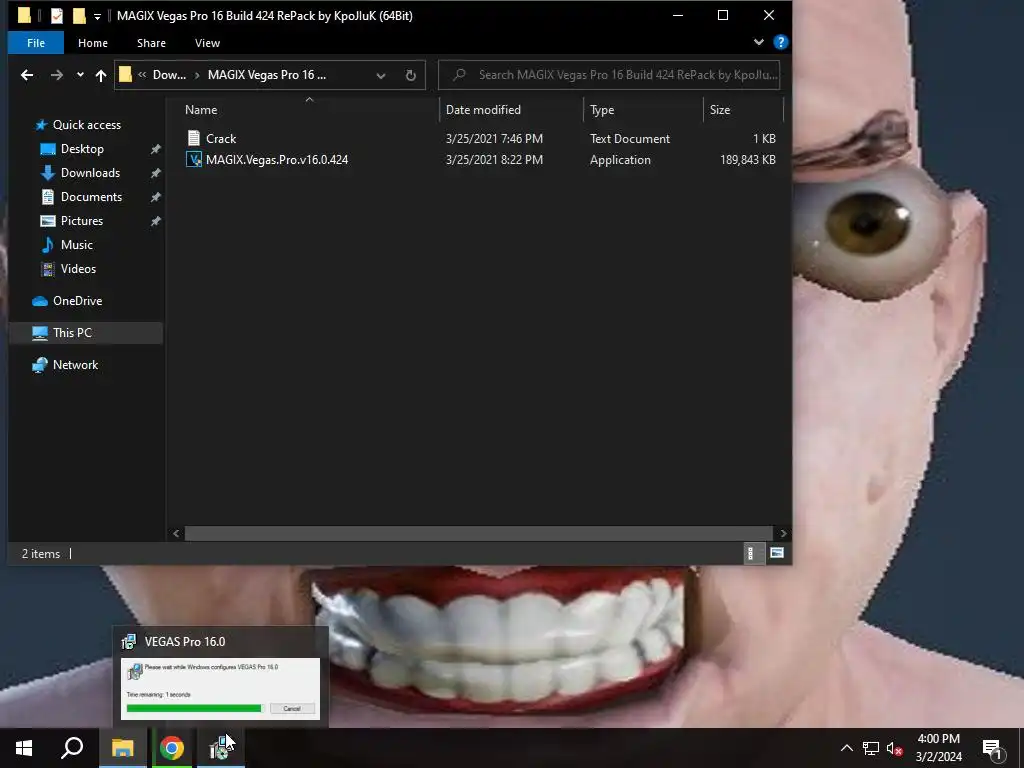Screen dimensions: 1024x768
Task: Open the File ribbon tab
Action: [36, 43]
